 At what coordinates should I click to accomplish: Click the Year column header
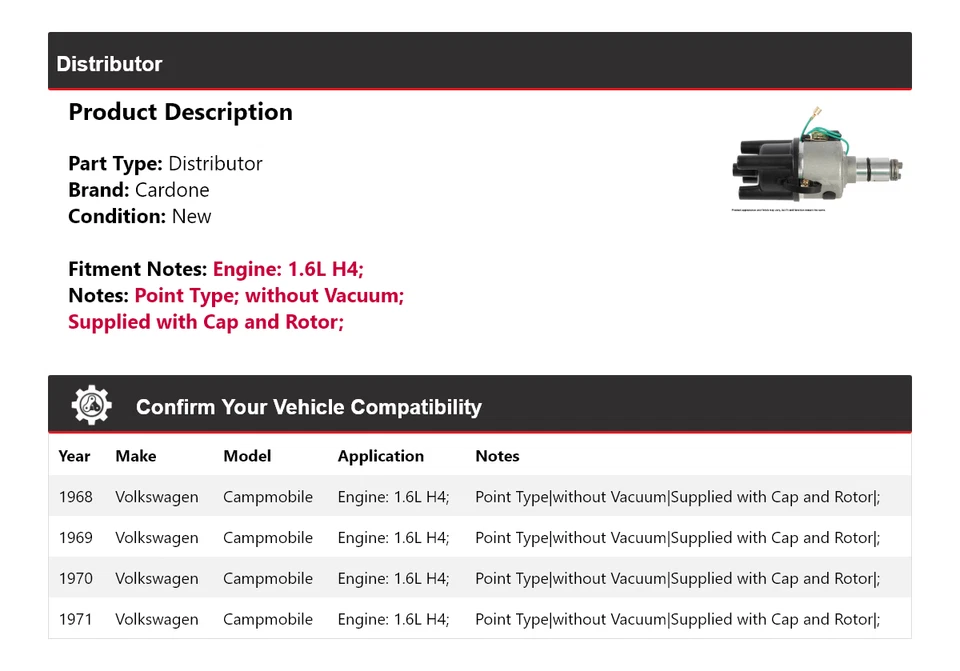(x=74, y=456)
